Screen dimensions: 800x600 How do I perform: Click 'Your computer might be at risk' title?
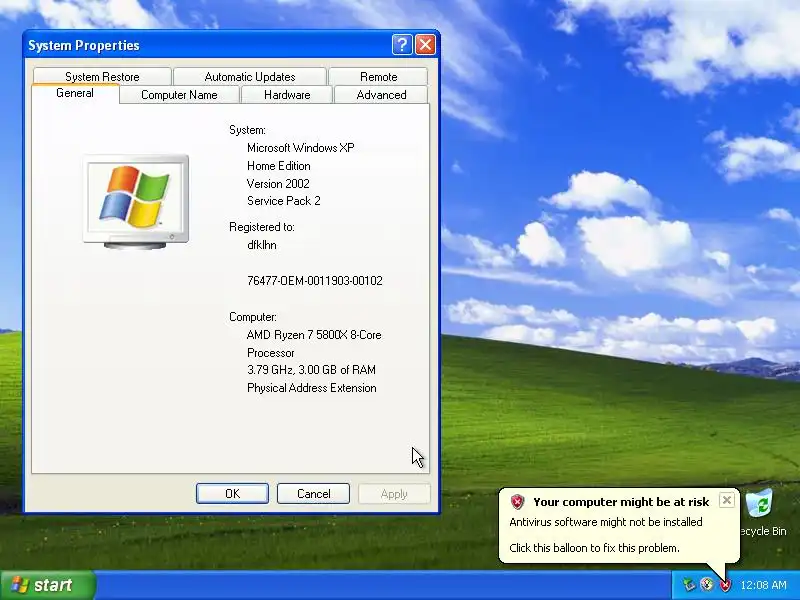(x=621, y=502)
